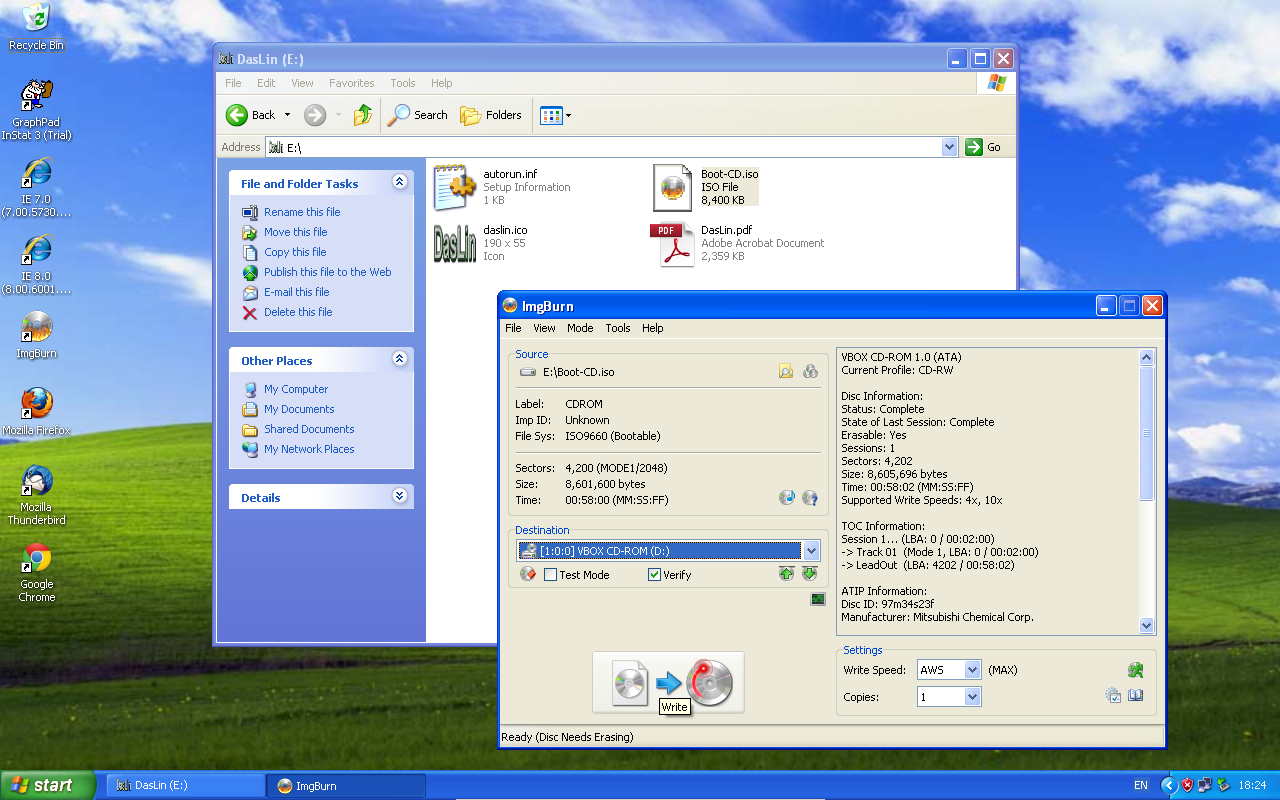The image size is (1280, 800).
Task: Click the audio disc icon beside Time
Action: click(786, 498)
